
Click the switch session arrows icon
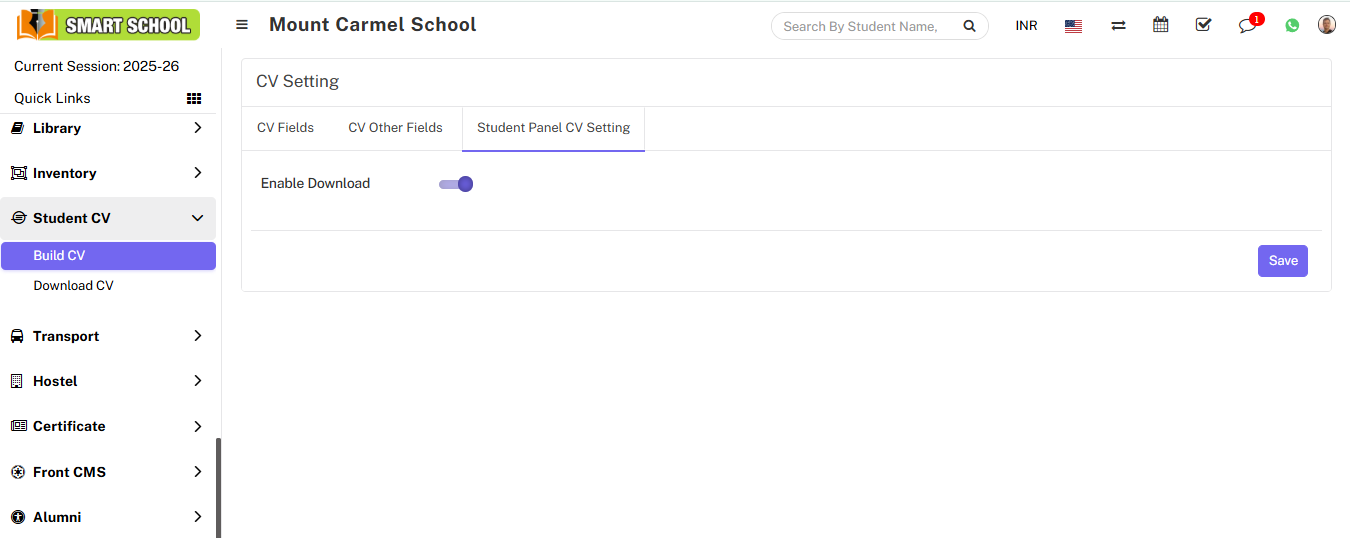[1118, 26]
